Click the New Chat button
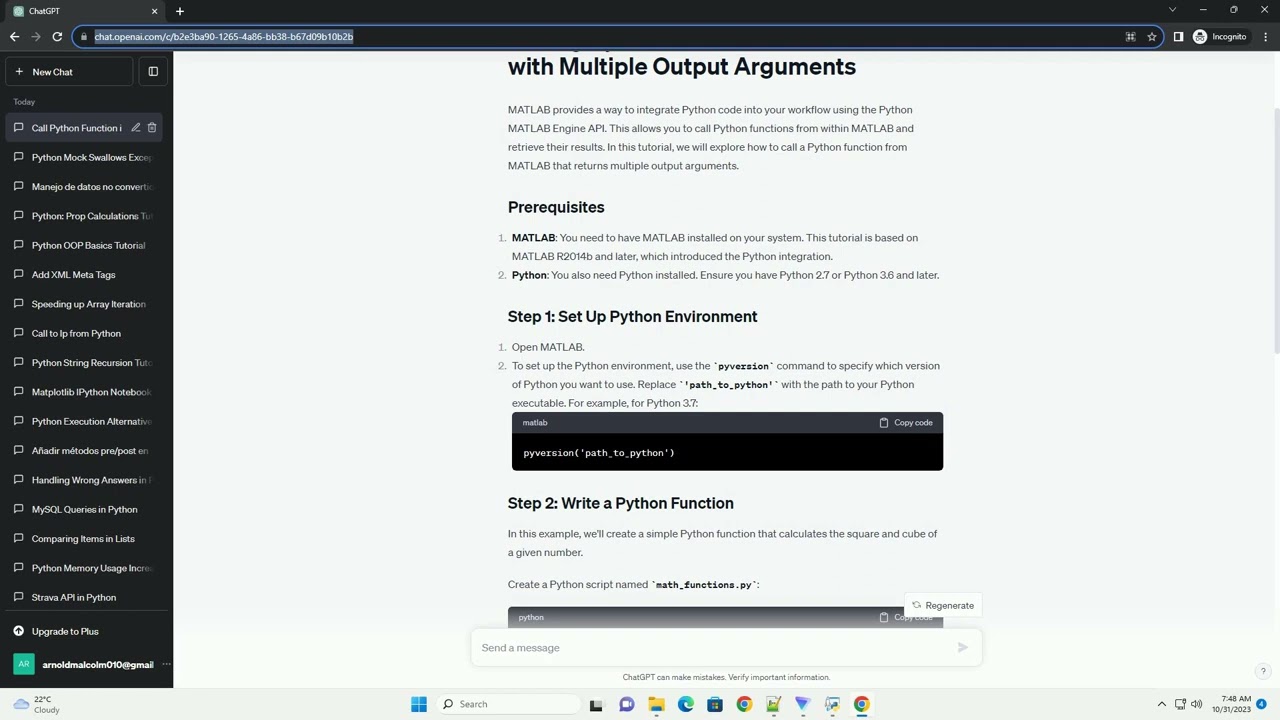Screen dimensions: 1280x720 (x=69, y=72)
